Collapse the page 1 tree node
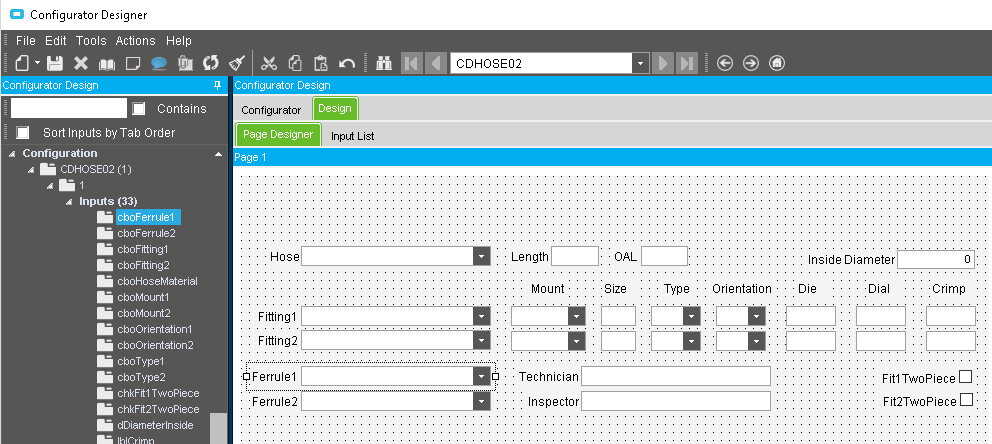This screenshot has height=444, width=992. coord(50,185)
